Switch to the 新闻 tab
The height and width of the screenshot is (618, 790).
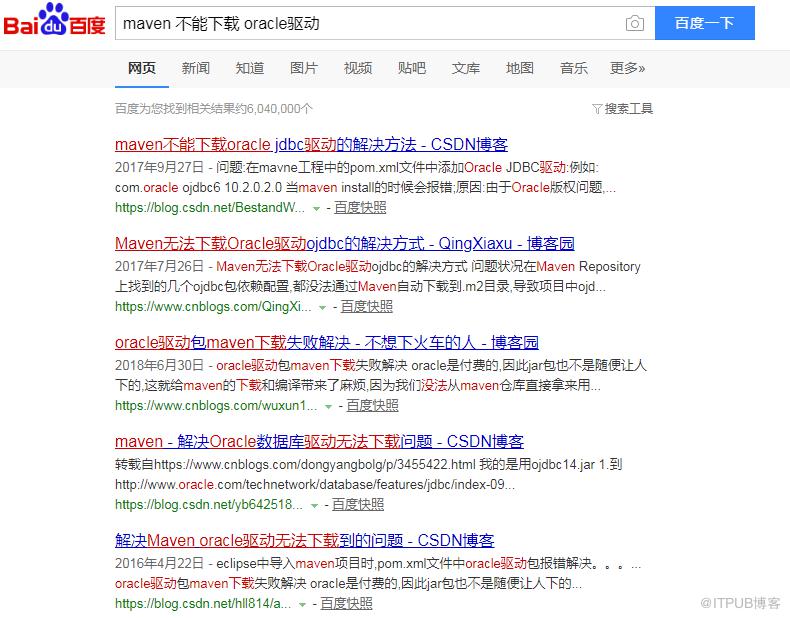195,68
